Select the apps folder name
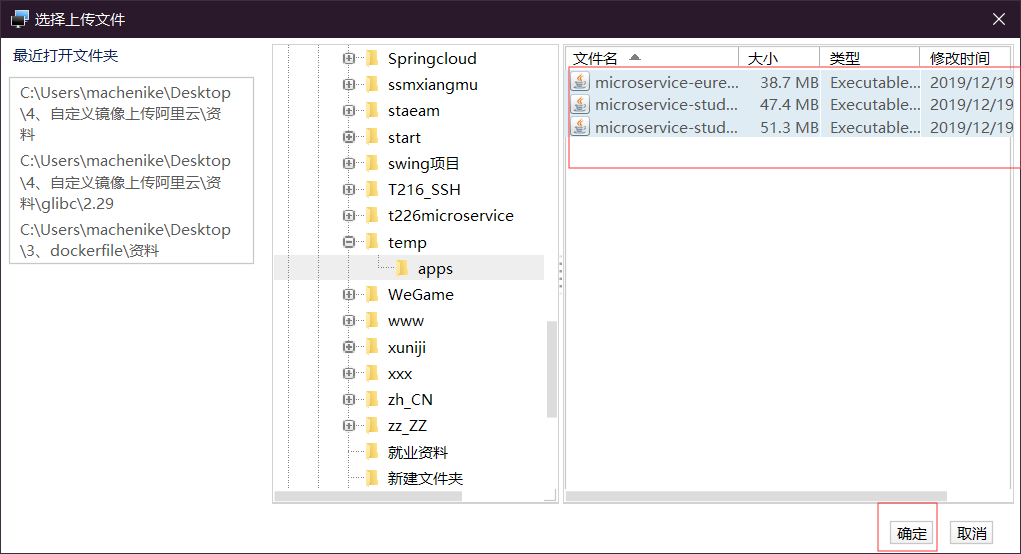This screenshot has width=1021, height=554. pos(435,268)
